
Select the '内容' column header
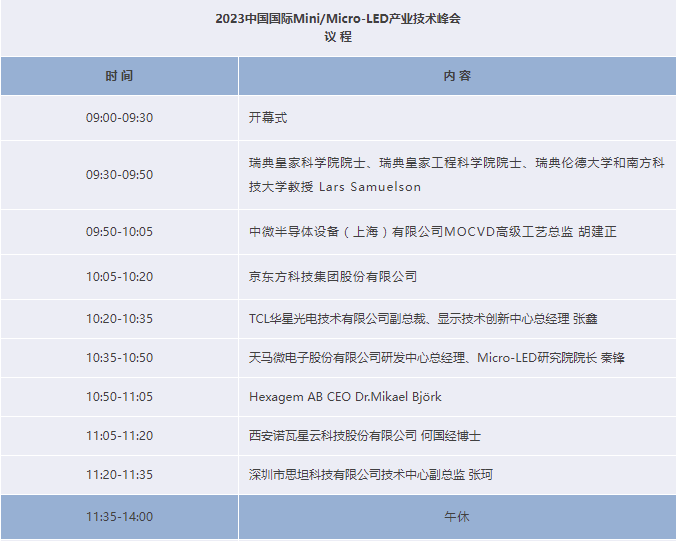tap(457, 76)
